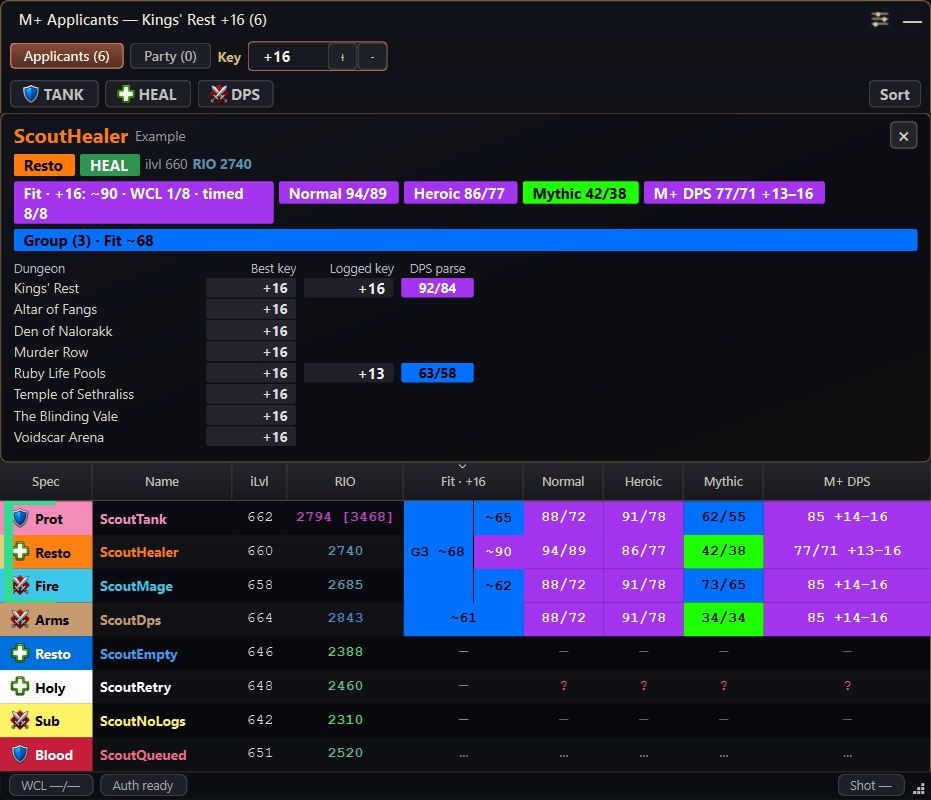
Task: Click the Heroic 86/77 badge
Action: (460, 193)
